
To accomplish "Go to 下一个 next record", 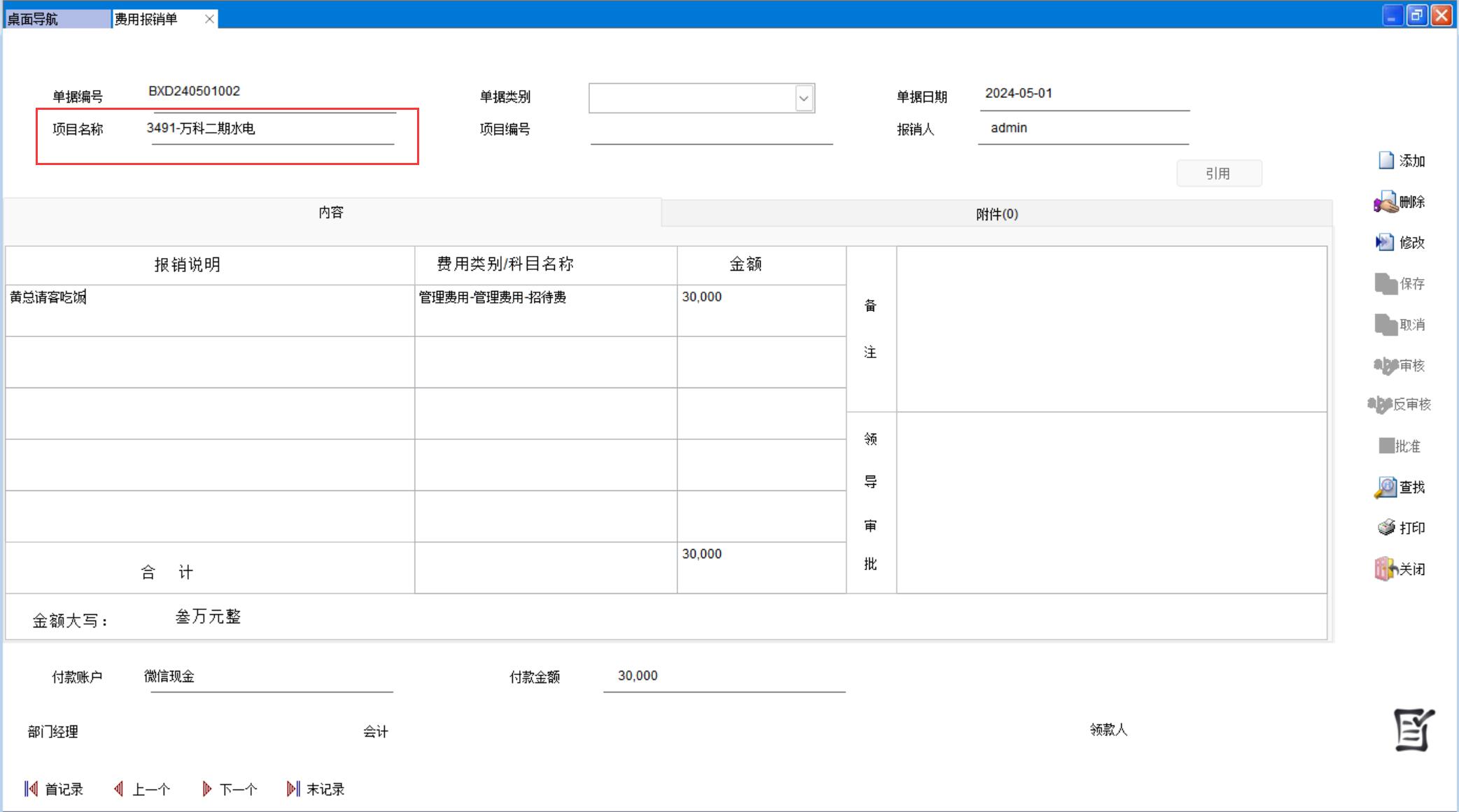I will (230, 790).
